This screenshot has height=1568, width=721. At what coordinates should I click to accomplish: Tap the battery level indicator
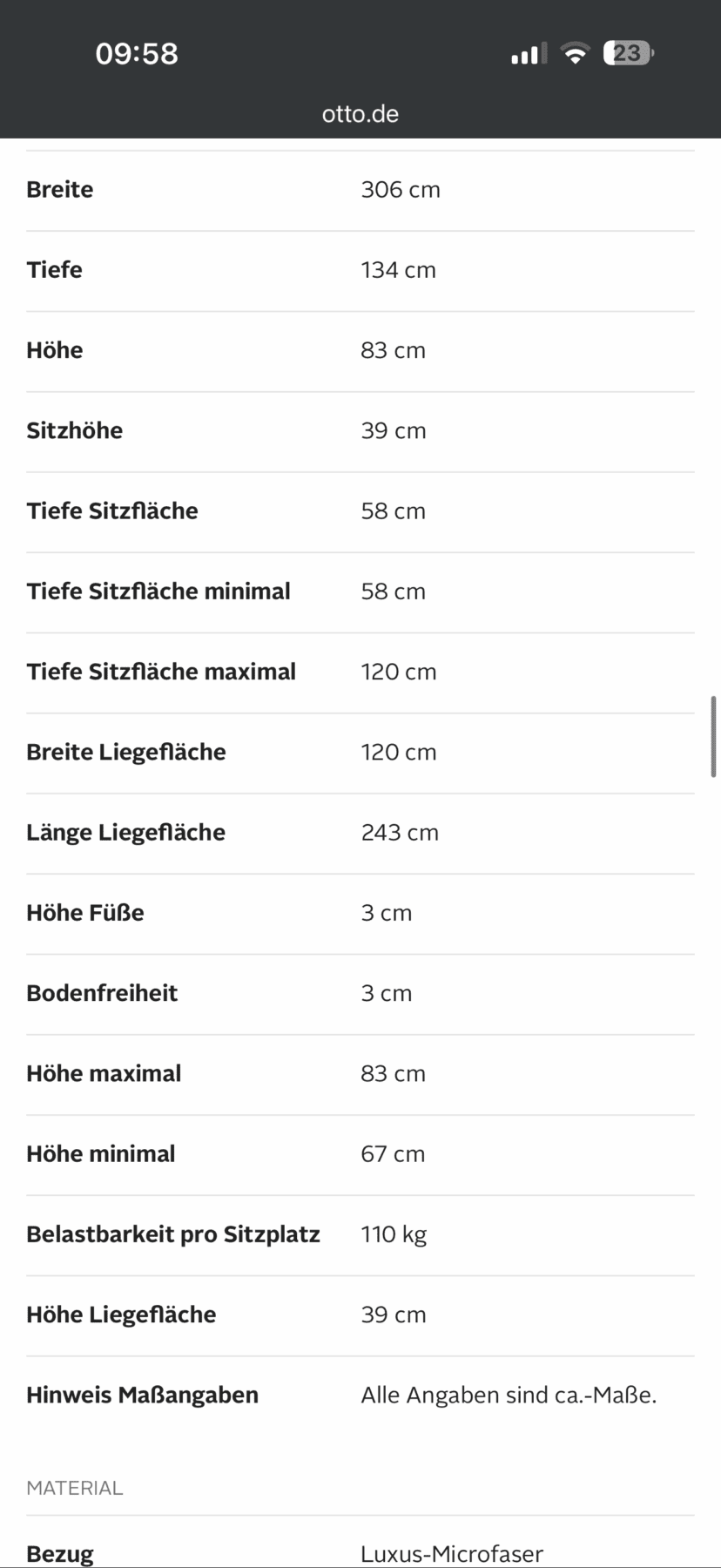(628, 54)
